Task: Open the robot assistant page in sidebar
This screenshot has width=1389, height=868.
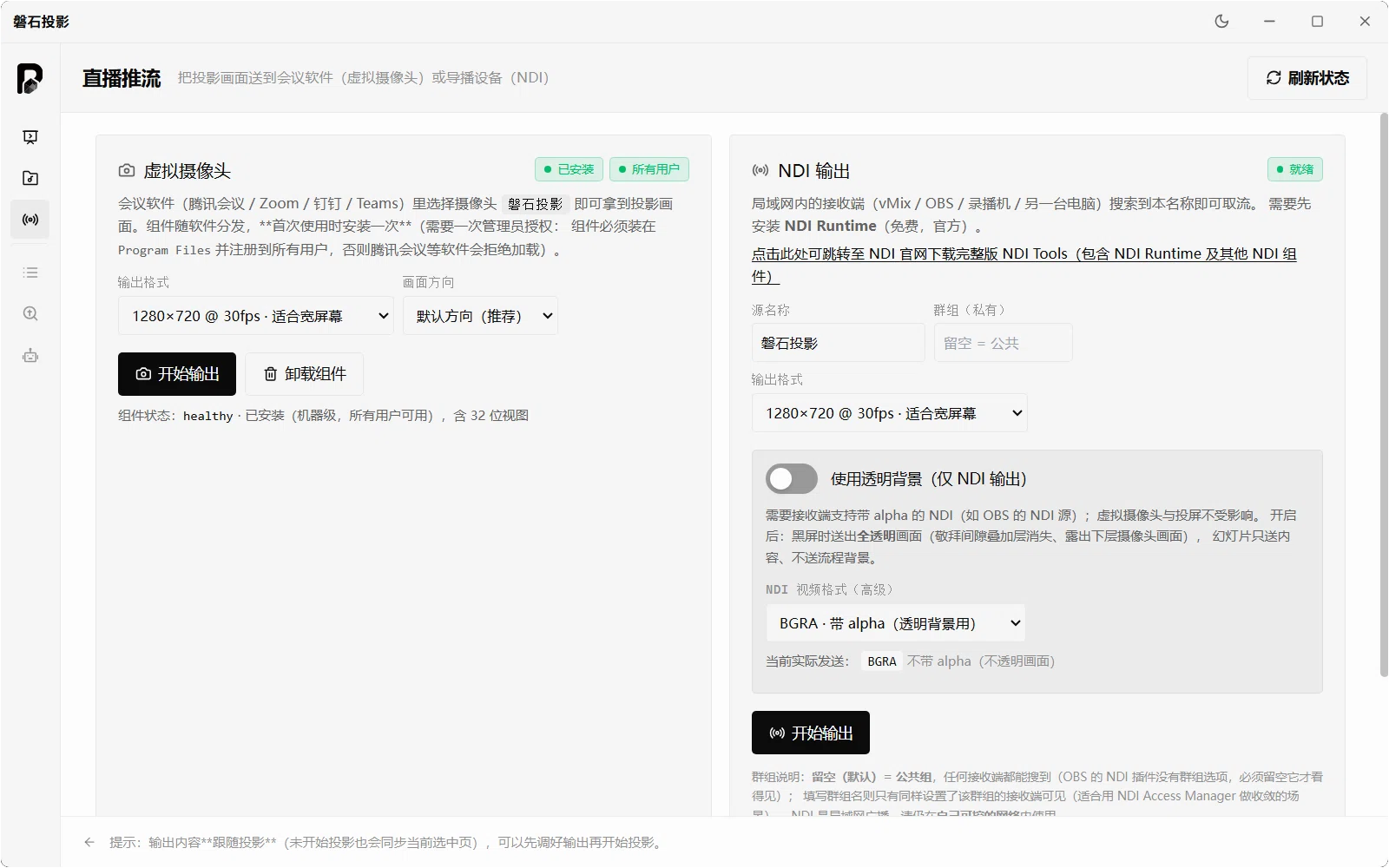Action: point(30,356)
